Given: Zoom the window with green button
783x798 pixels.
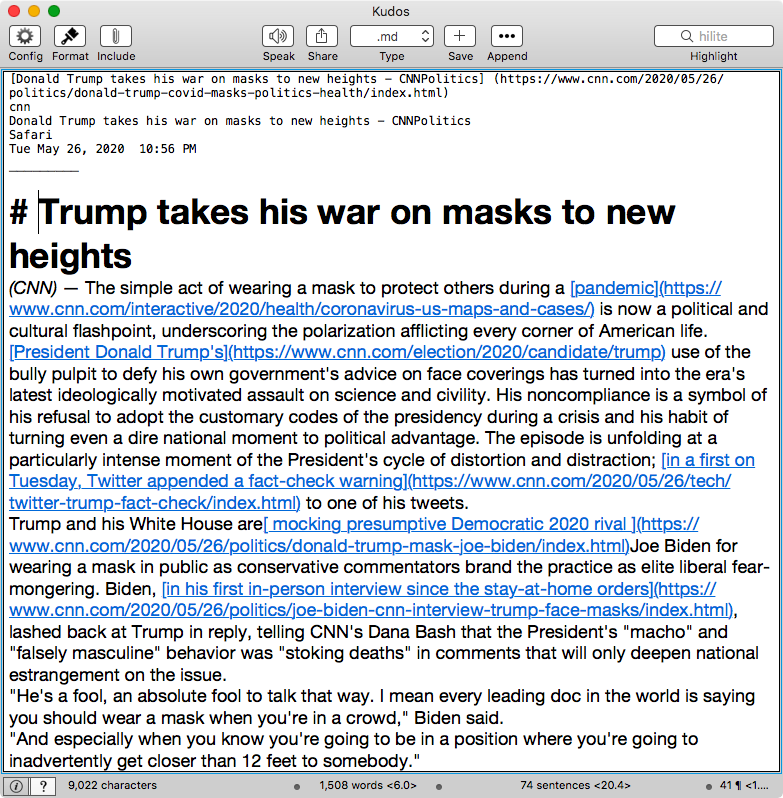Looking at the screenshot, I should [54, 11].
